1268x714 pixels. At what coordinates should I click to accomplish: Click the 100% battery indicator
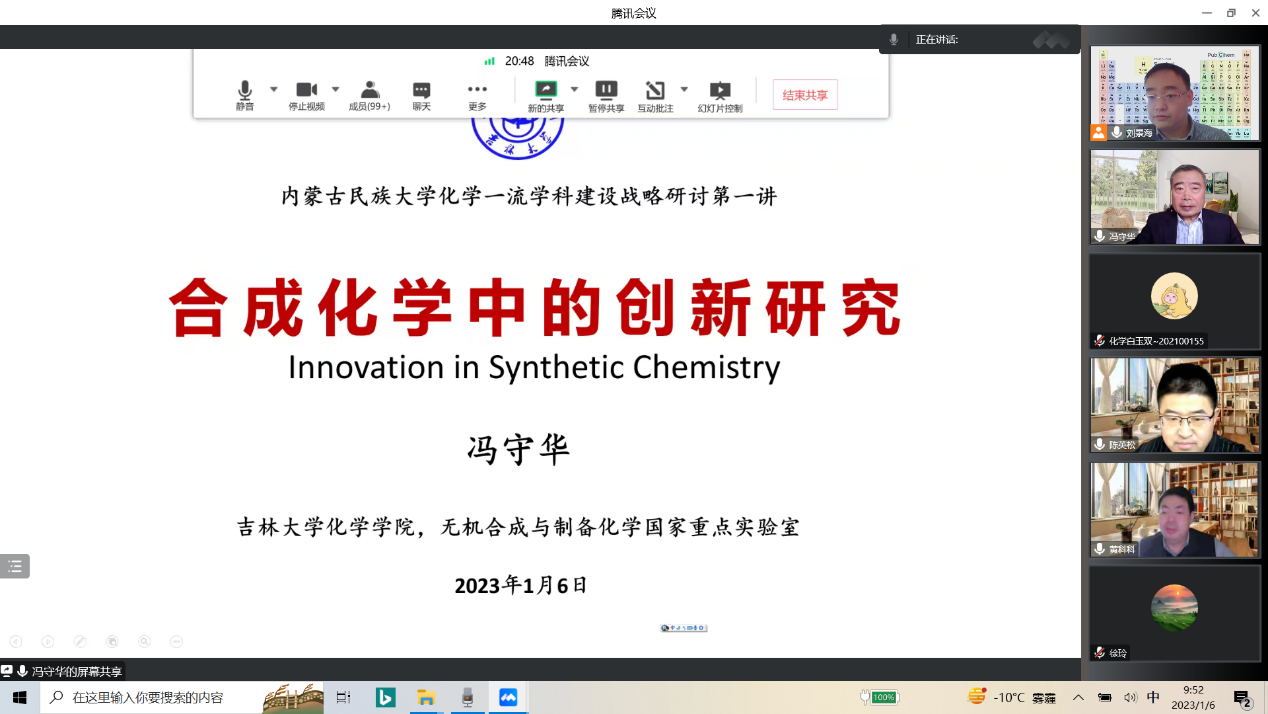pos(880,697)
